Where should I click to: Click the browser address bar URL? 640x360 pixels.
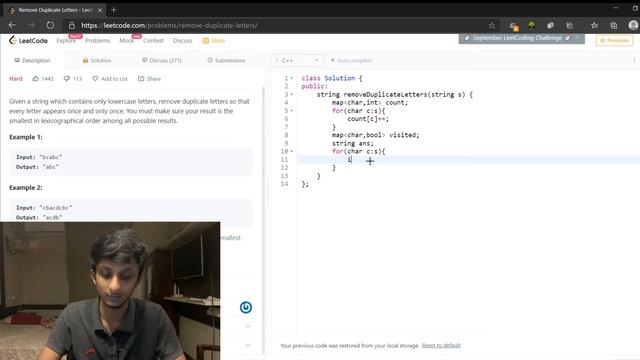[x=169, y=25]
